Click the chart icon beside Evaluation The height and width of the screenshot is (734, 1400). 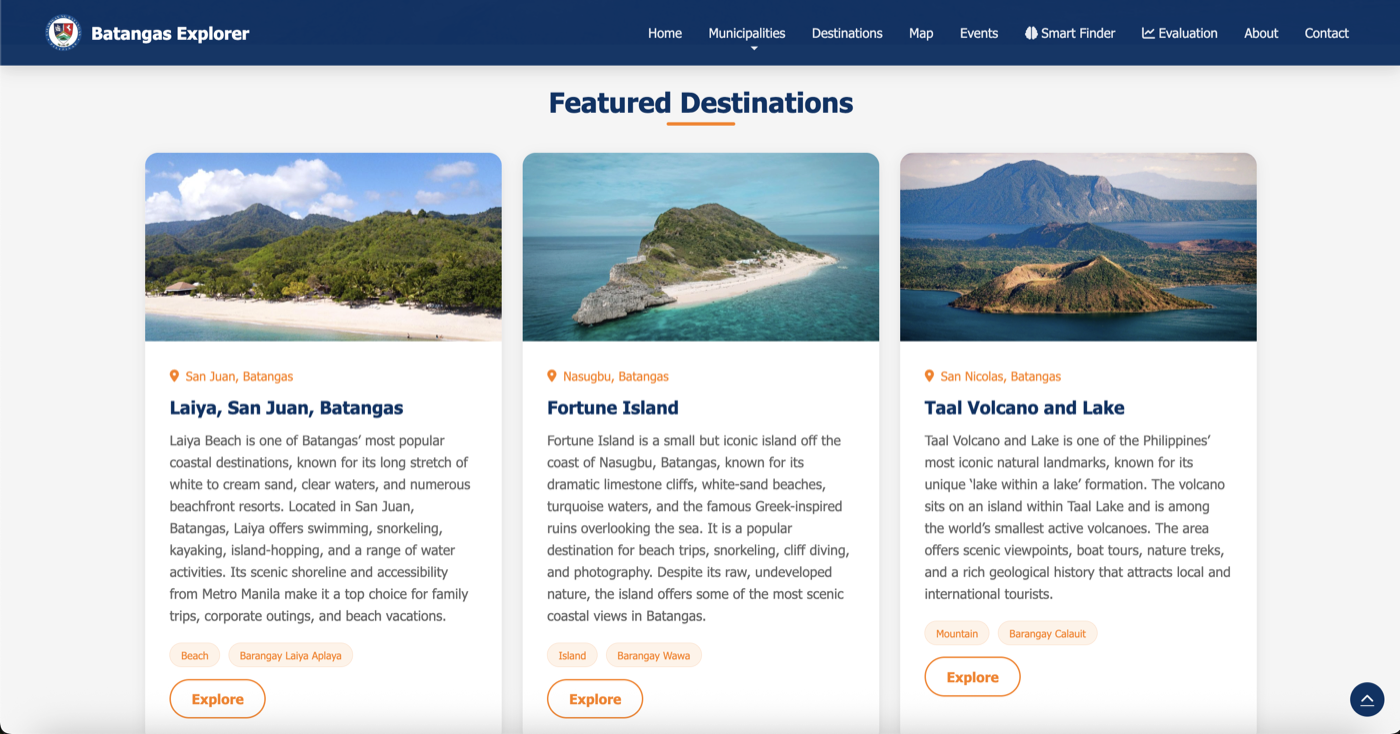tap(1147, 32)
